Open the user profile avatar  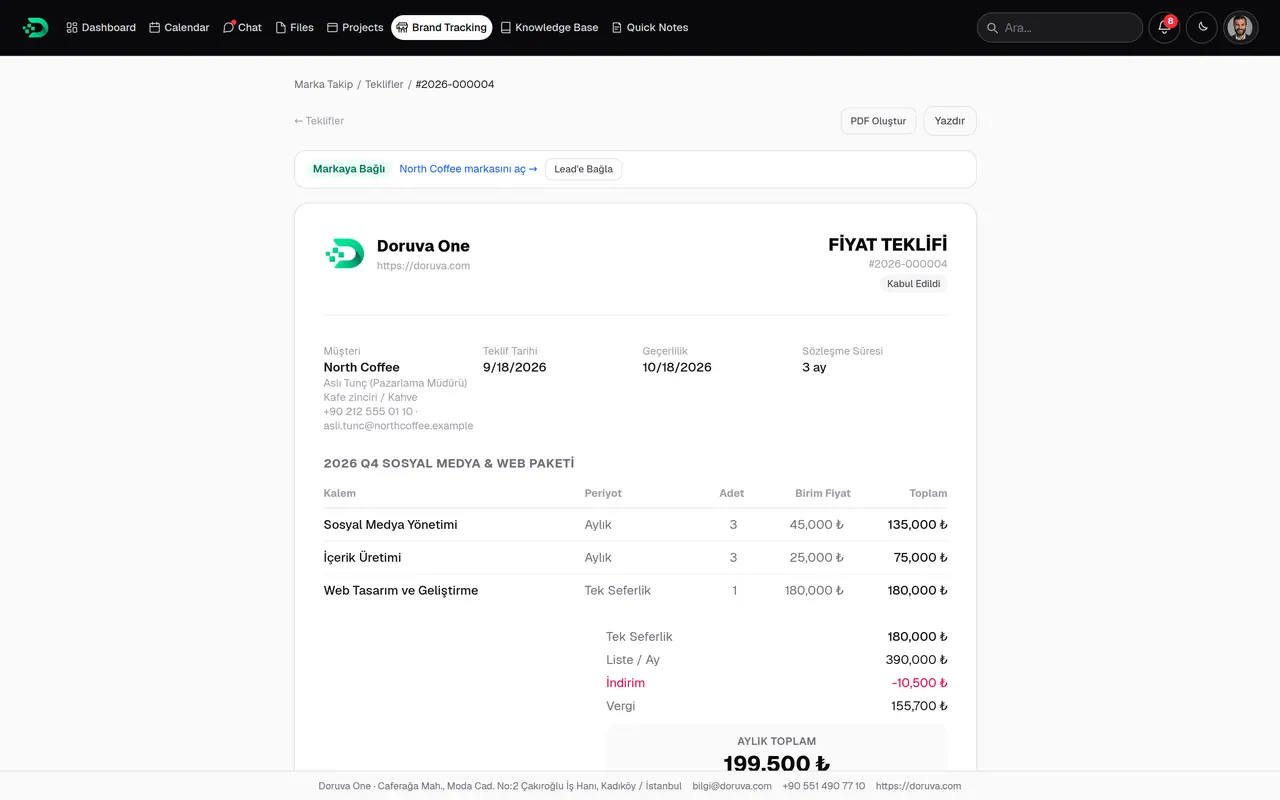point(1241,27)
